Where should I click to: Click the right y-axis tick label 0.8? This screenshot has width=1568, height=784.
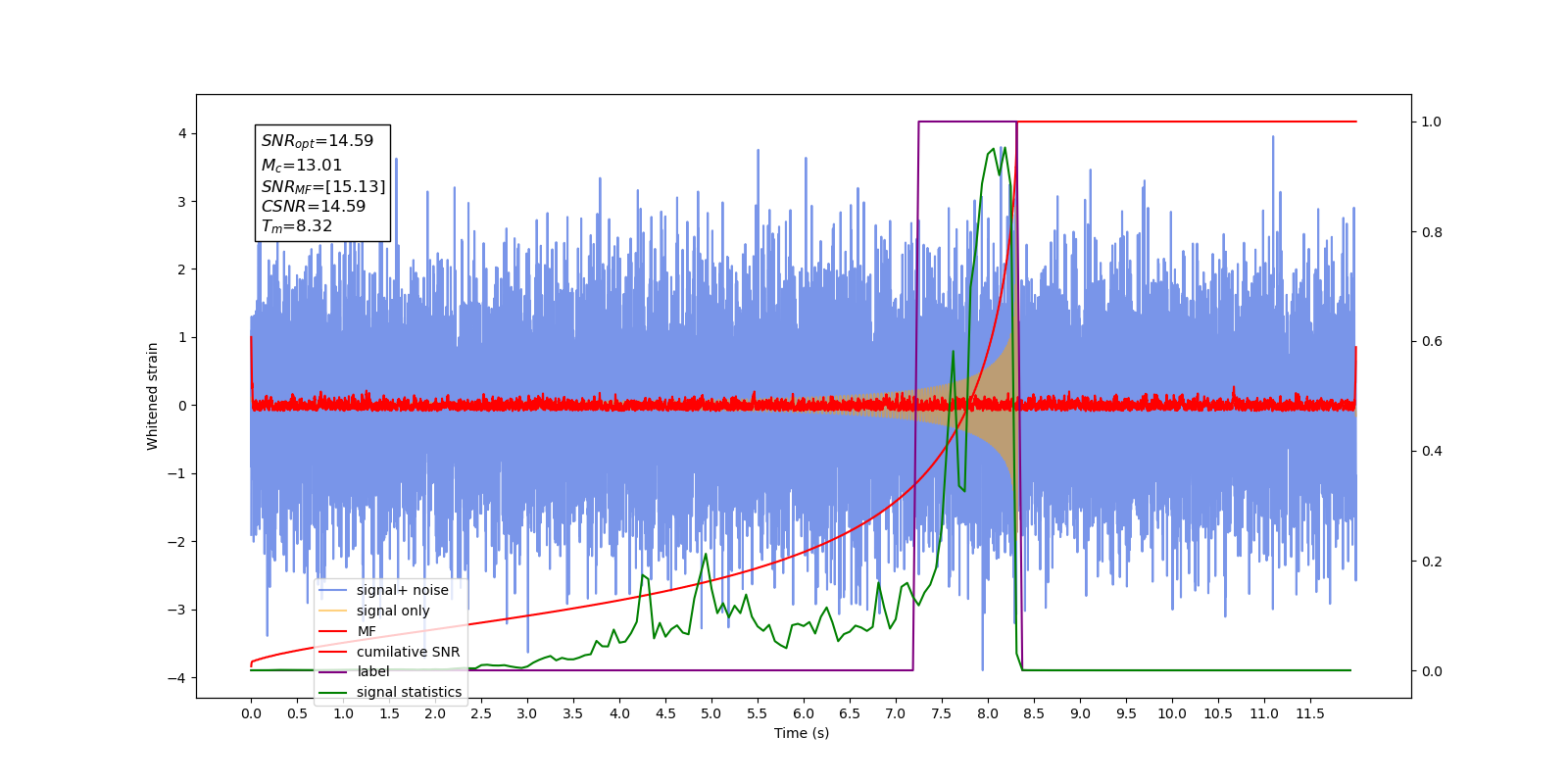pos(1432,232)
